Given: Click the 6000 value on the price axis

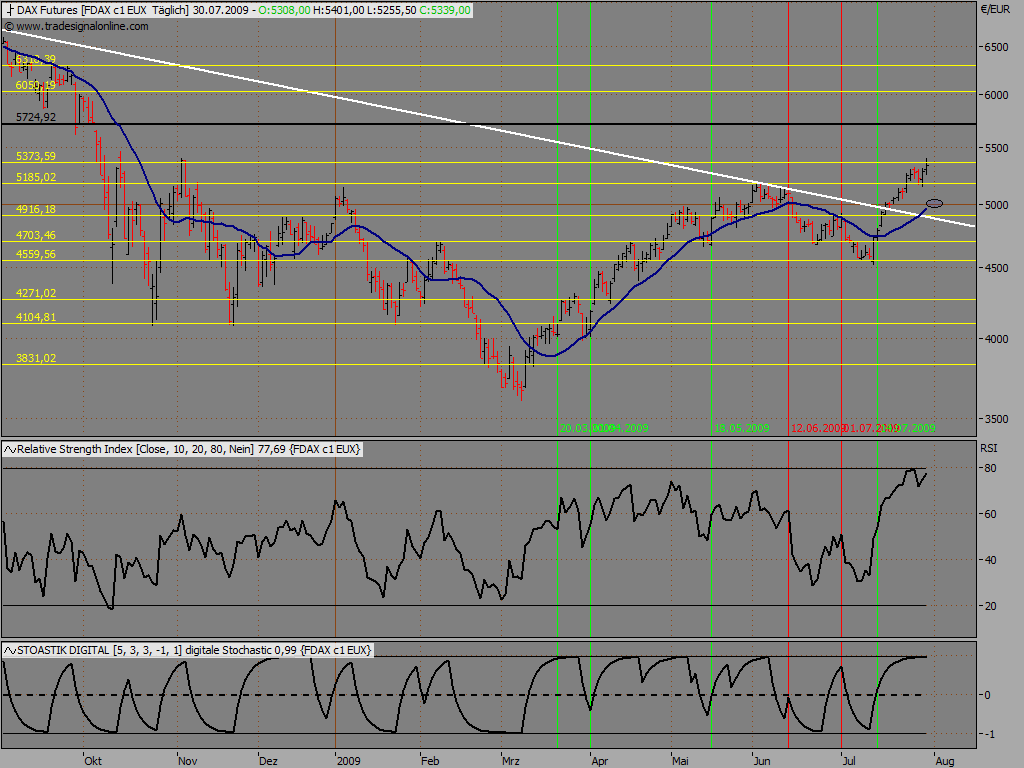Looking at the screenshot, I should [x=996, y=95].
